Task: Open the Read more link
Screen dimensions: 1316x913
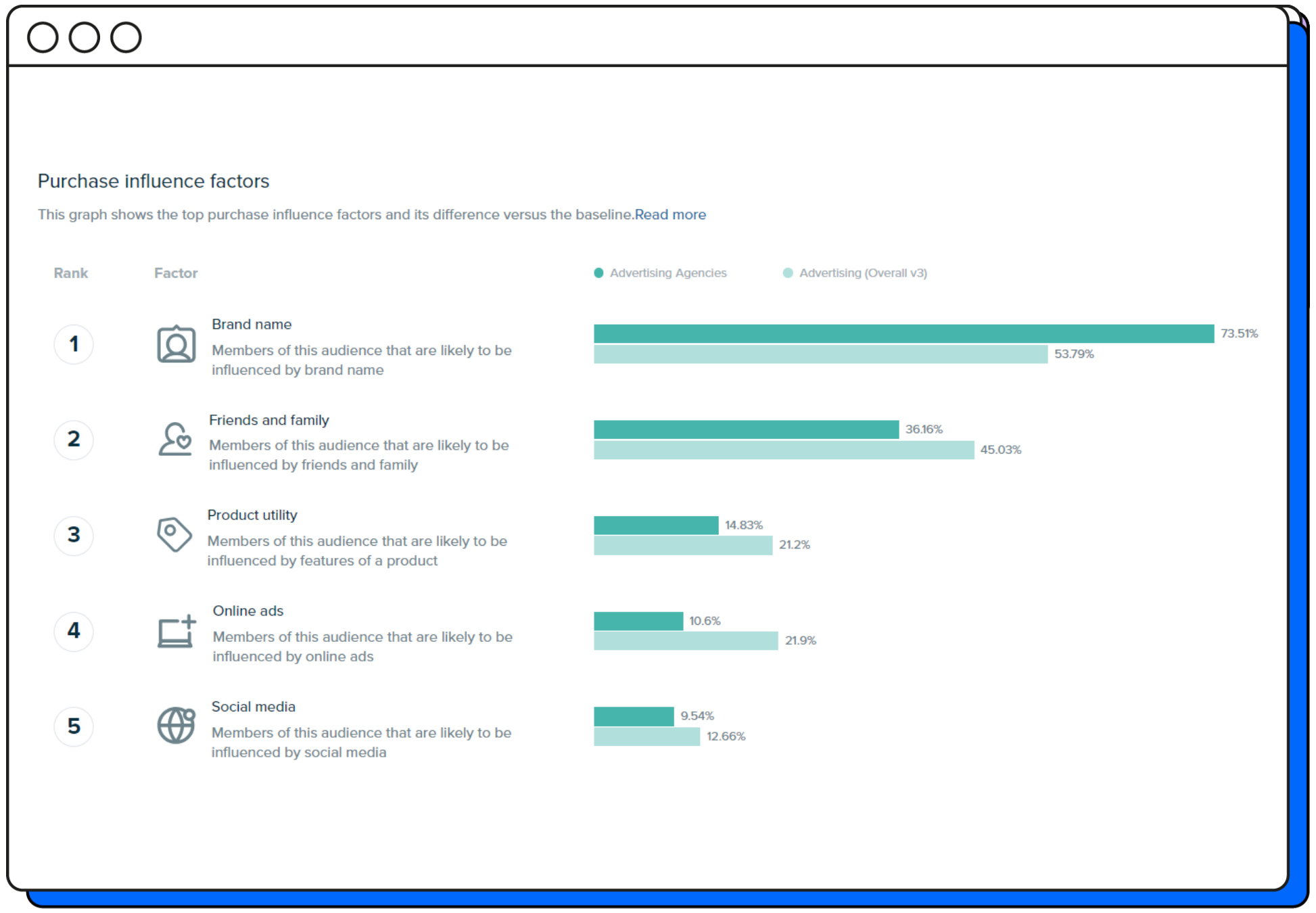Action: pyautogui.click(x=669, y=214)
